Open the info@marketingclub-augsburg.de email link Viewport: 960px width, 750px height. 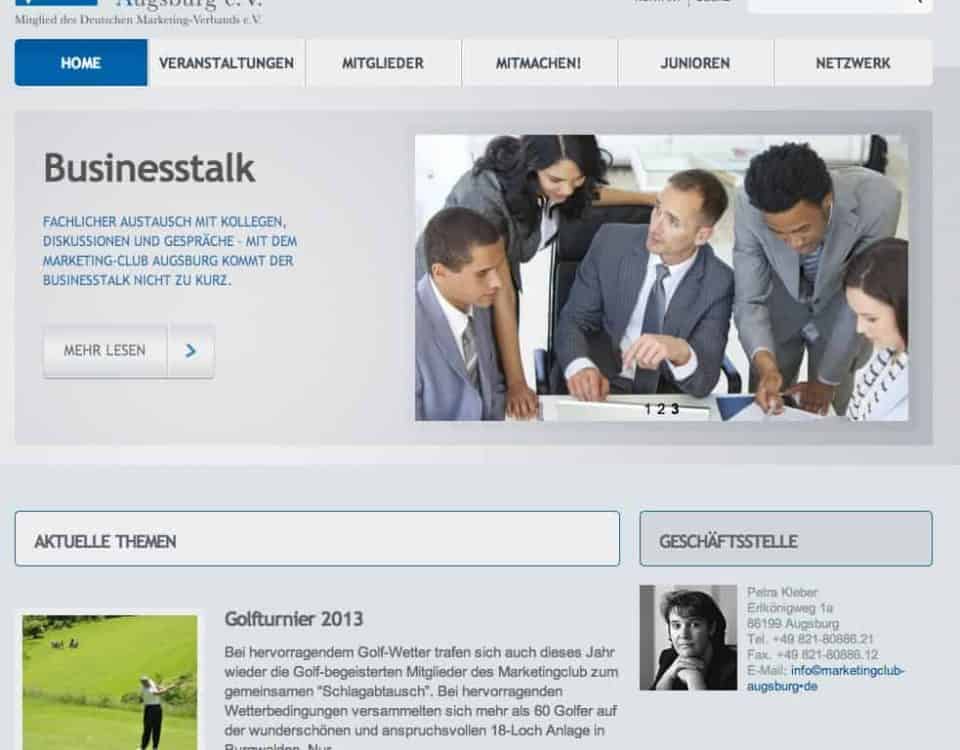pos(825,678)
